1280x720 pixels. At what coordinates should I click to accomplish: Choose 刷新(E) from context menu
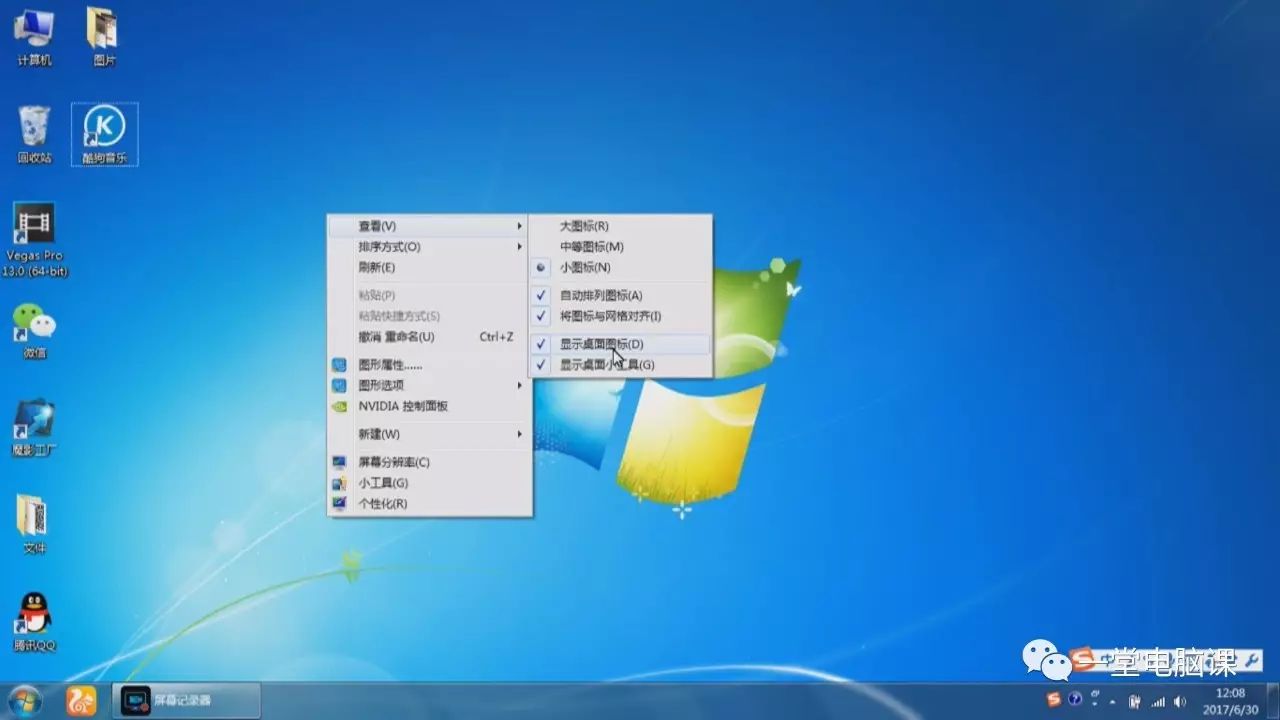tap(429, 267)
